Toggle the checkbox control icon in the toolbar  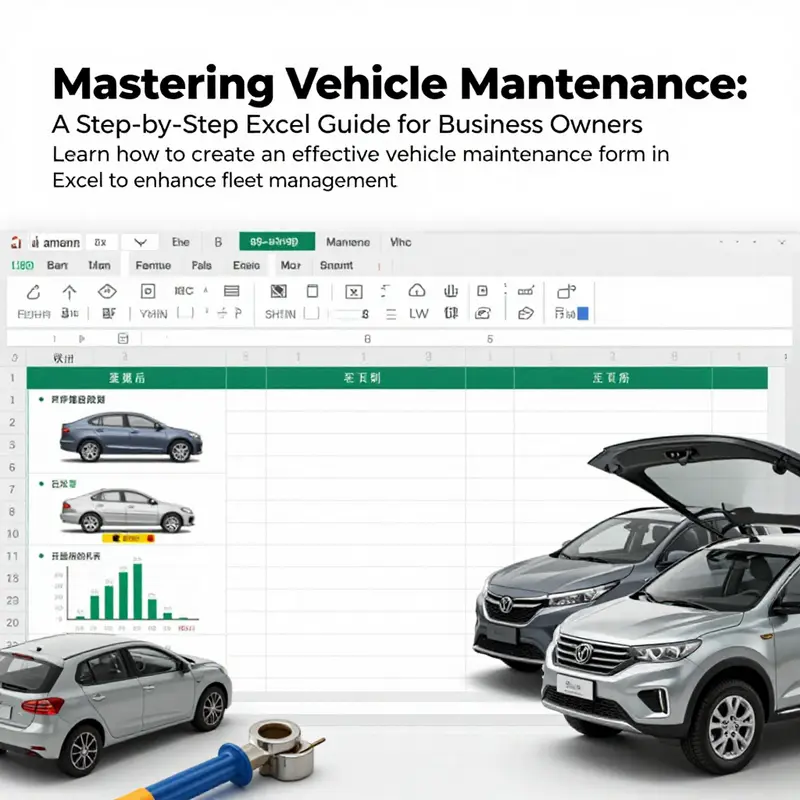click(x=482, y=290)
